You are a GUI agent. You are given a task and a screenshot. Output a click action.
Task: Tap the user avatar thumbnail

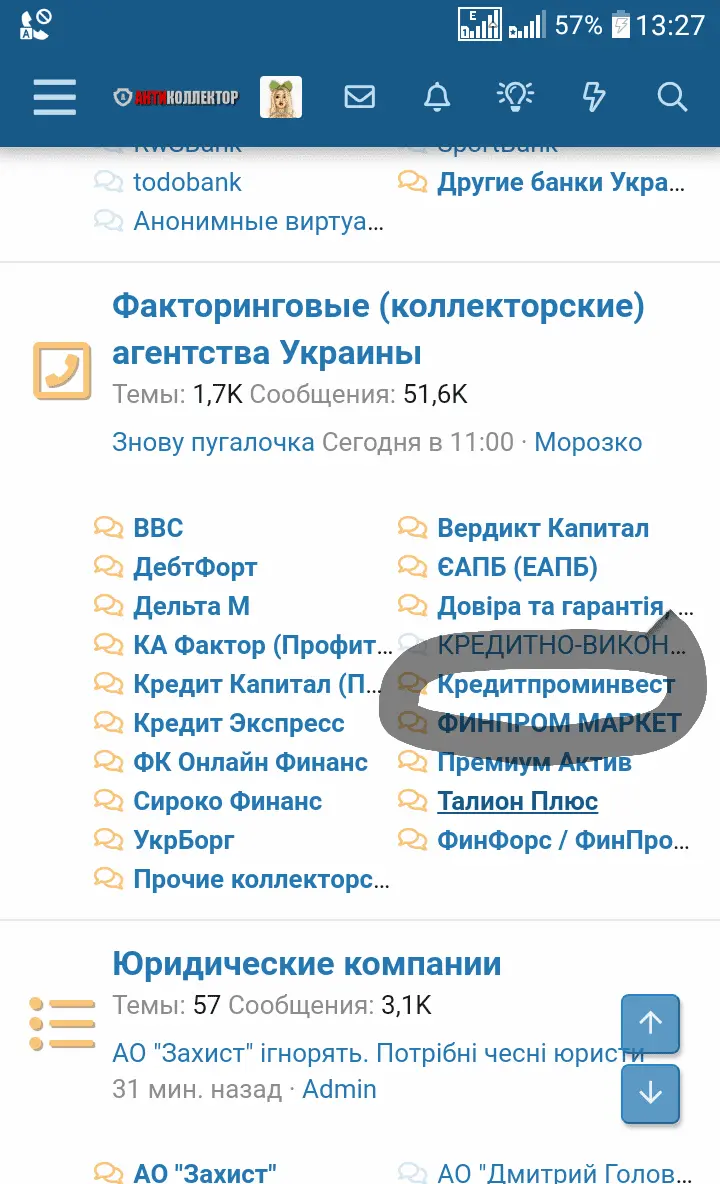pos(281,97)
